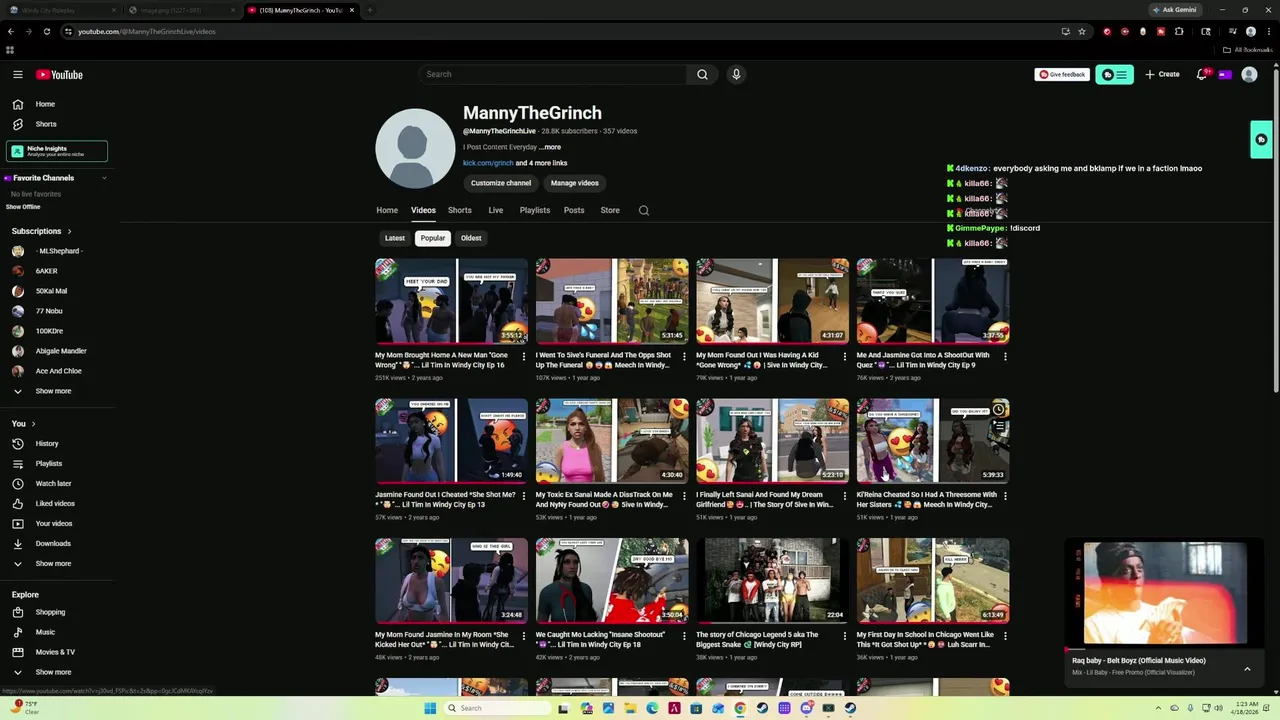Show more items under Explore

point(53,672)
